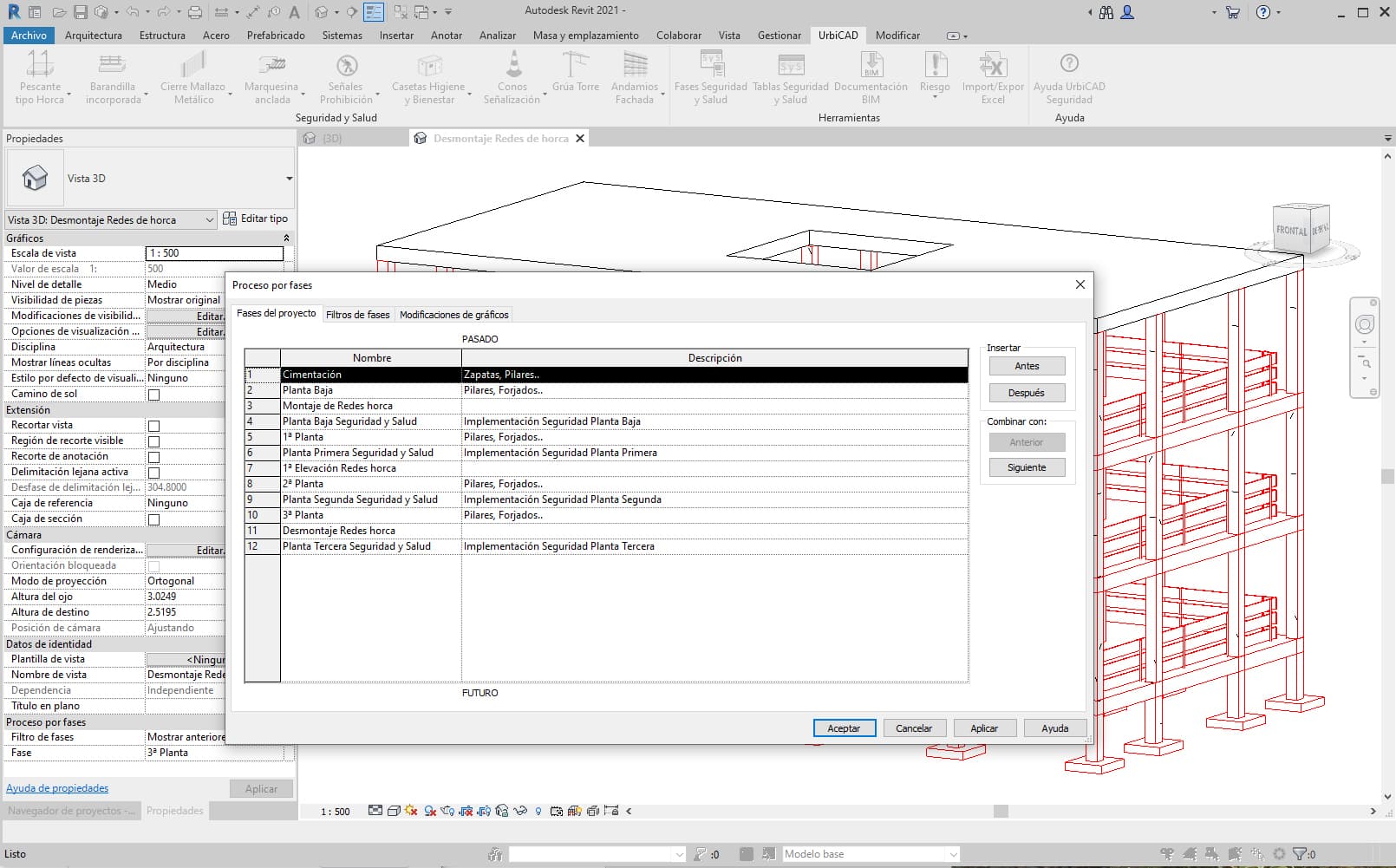The width and height of the screenshot is (1396, 868).
Task: Open the default 3D view icon in quick access toolbar
Action: (x=322, y=12)
